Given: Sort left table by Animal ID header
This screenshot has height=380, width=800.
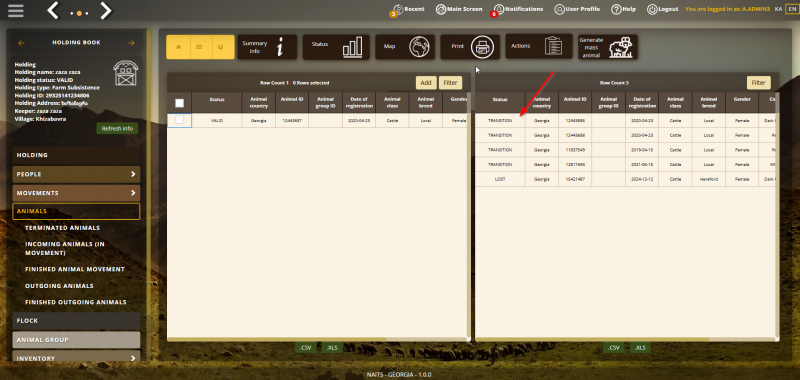Looking at the screenshot, I should [292, 103].
